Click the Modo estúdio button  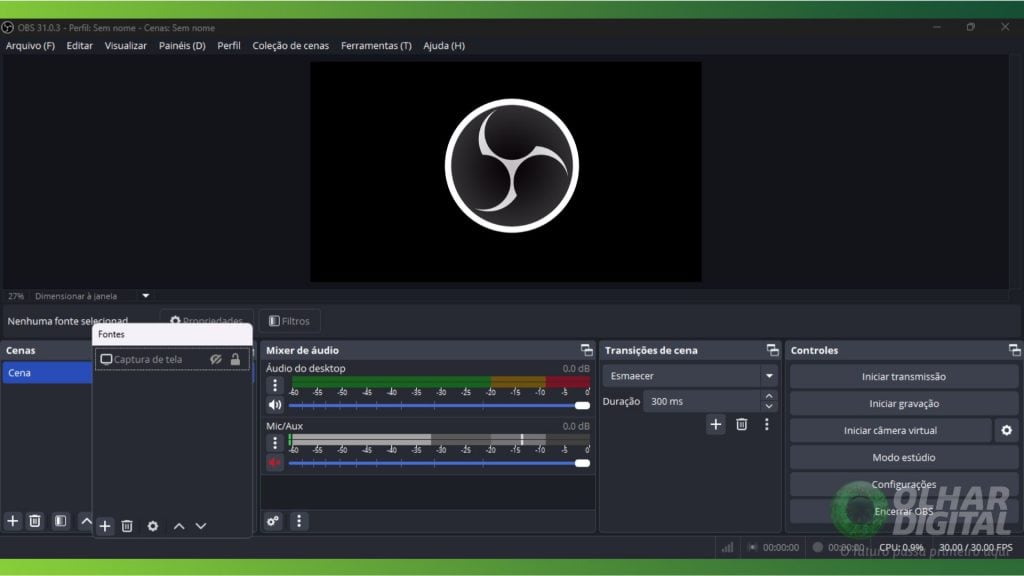point(903,458)
